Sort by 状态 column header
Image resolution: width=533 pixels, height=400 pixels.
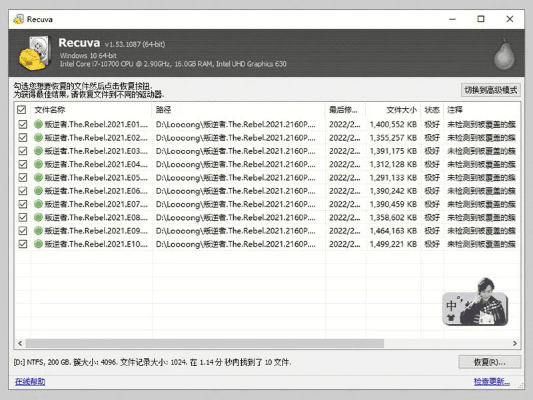pyautogui.click(x=432, y=110)
